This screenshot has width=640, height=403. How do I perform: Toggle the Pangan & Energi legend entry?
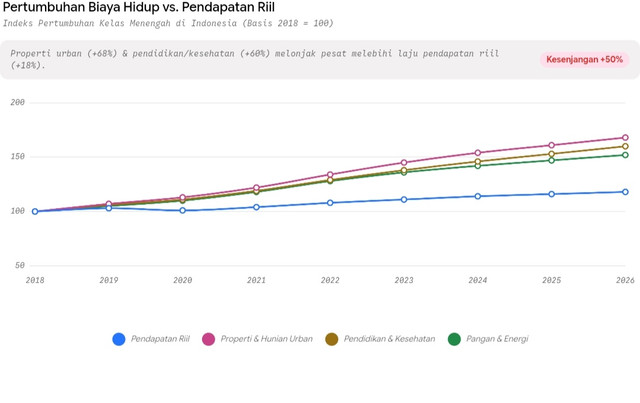coord(488,339)
